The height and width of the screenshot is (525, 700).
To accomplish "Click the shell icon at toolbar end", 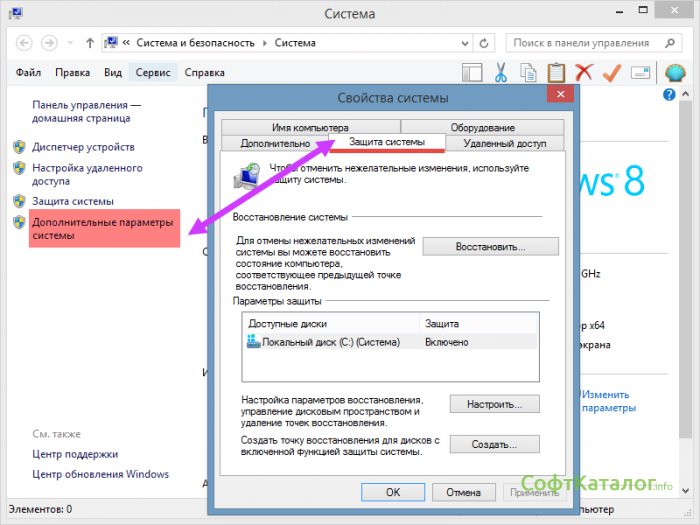I will 675,73.
